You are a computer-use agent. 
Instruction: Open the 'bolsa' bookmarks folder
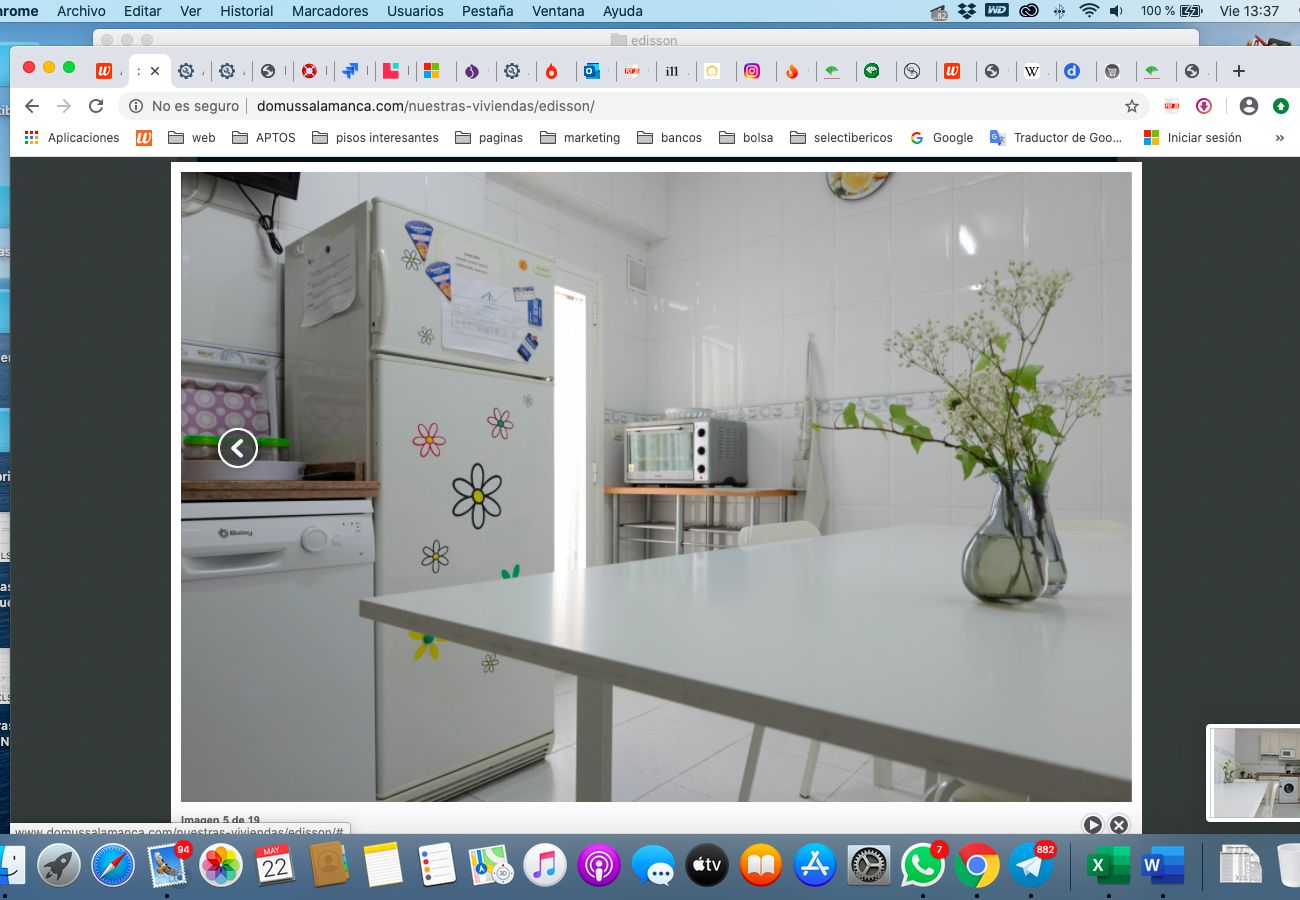pos(746,138)
